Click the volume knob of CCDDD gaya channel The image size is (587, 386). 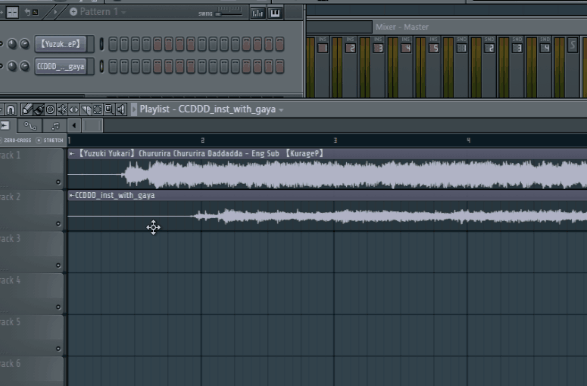pos(25,67)
